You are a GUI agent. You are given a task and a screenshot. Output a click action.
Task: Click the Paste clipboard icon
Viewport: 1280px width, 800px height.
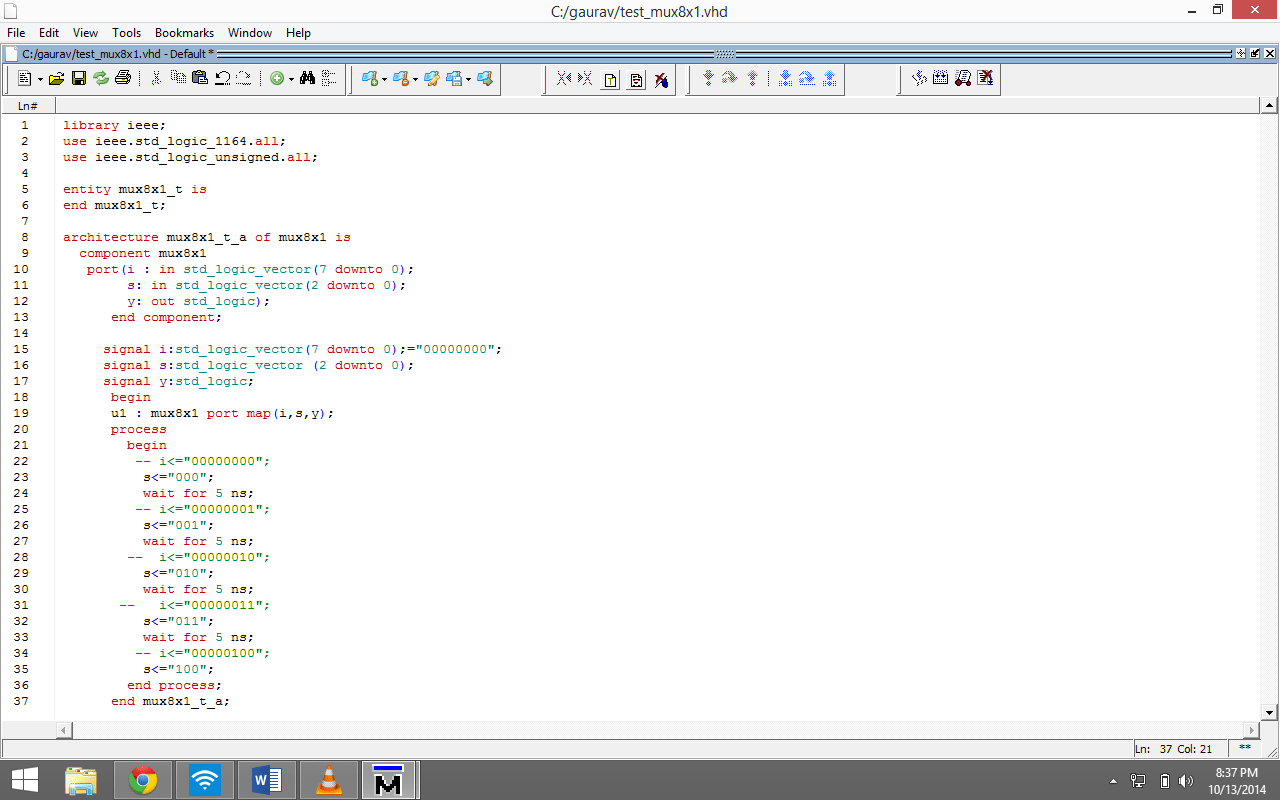[x=199, y=78]
